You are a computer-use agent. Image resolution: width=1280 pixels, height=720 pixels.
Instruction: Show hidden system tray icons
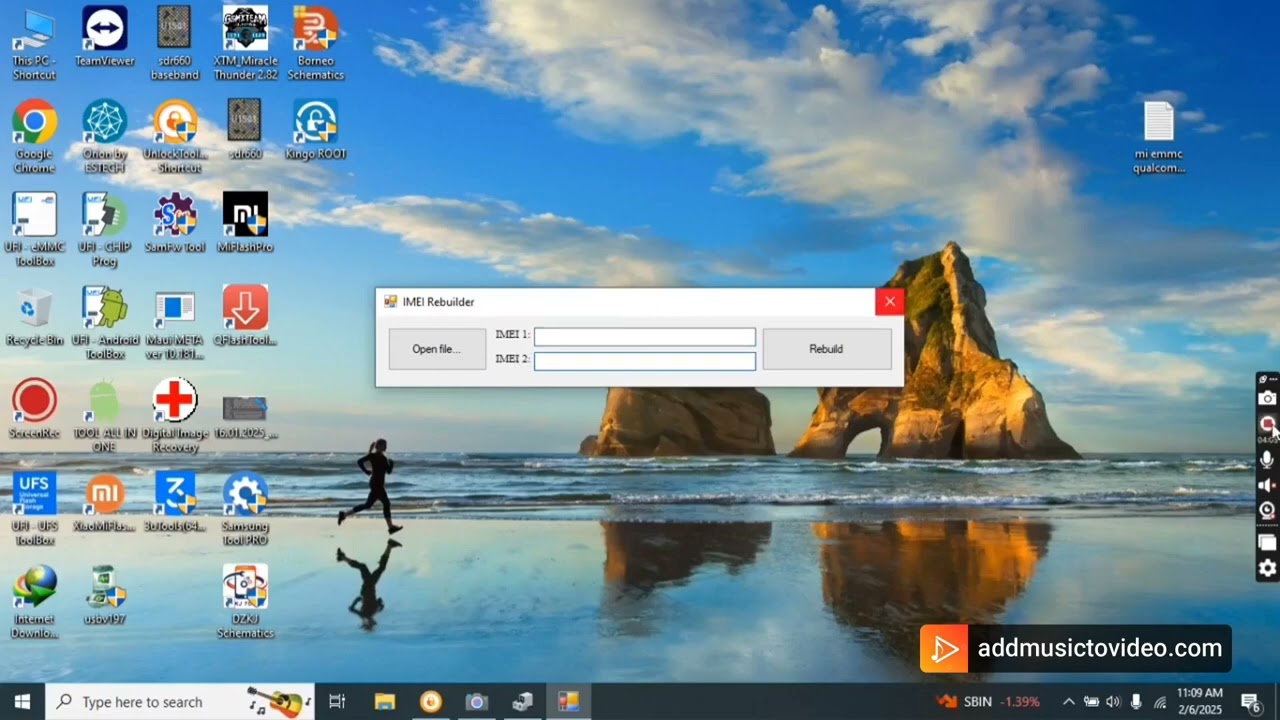click(1068, 702)
